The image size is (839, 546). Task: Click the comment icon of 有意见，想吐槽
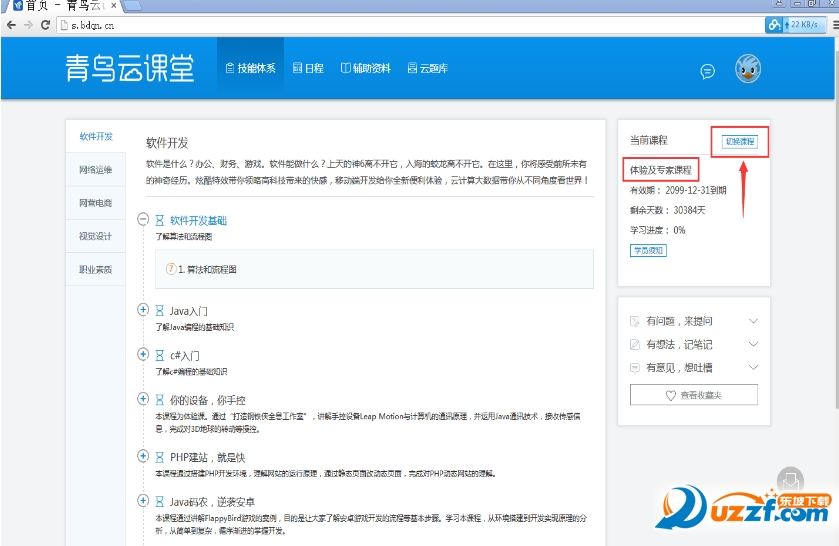(635, 368)
